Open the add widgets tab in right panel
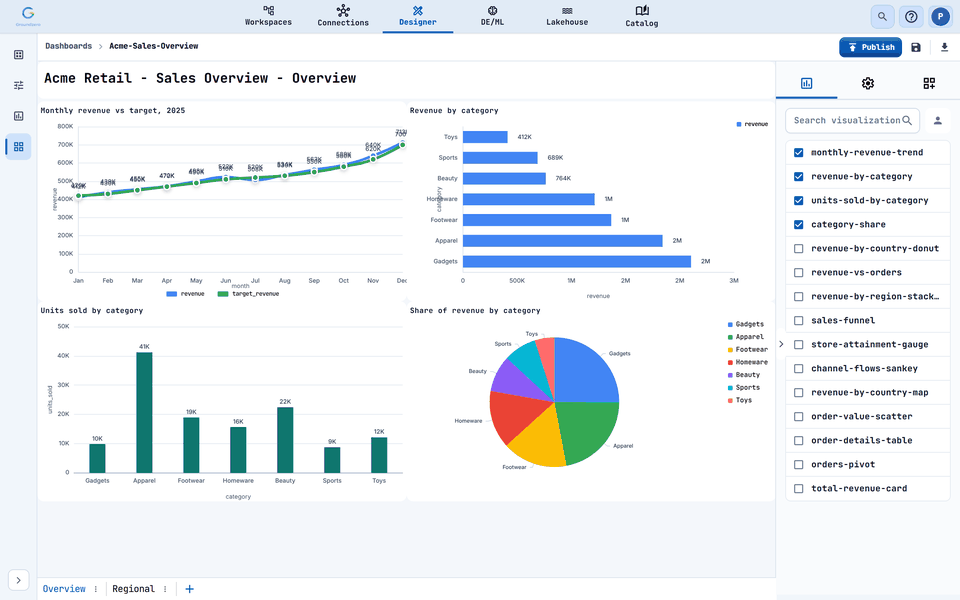 (929, 83)
